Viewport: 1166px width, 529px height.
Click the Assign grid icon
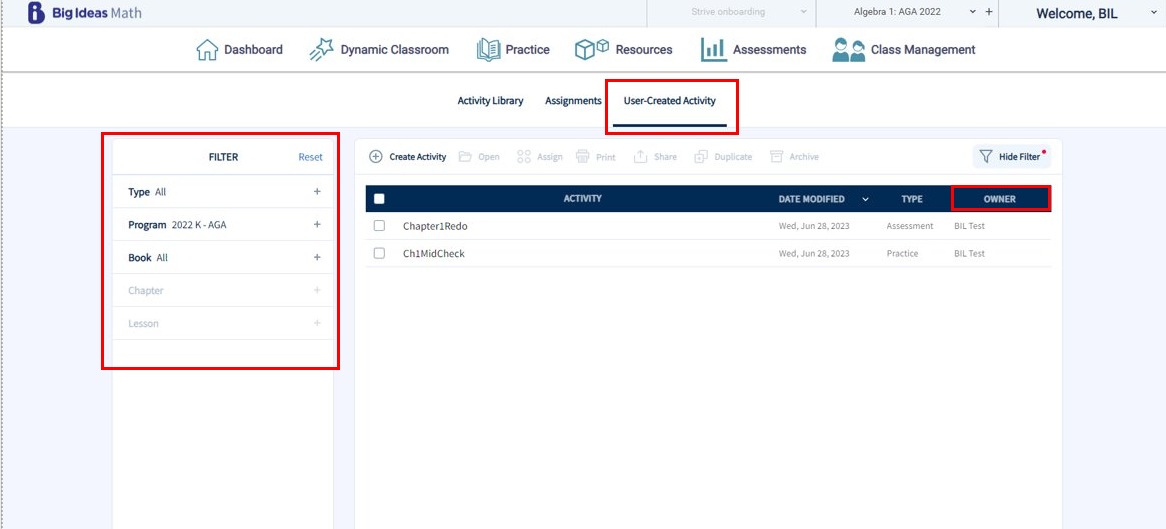[x=524, y=157]
